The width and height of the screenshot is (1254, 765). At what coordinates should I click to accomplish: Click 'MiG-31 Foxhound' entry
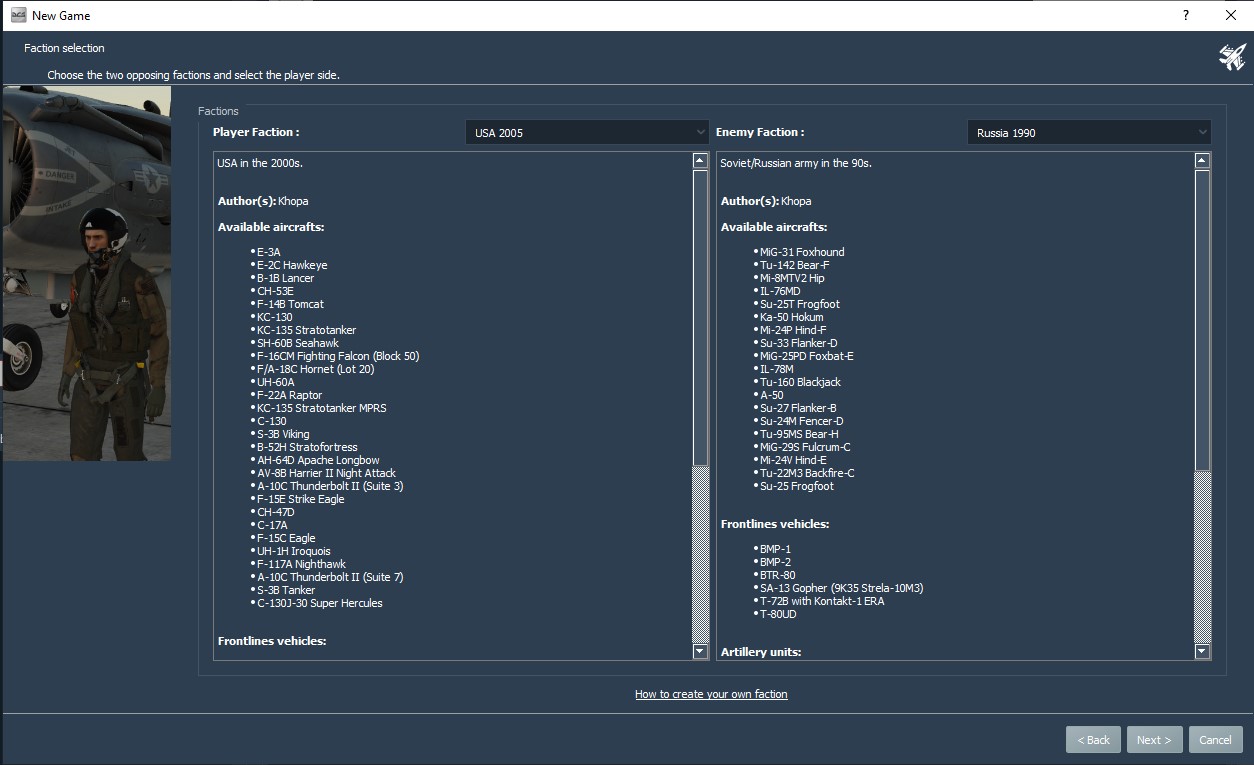pos(802,252)
